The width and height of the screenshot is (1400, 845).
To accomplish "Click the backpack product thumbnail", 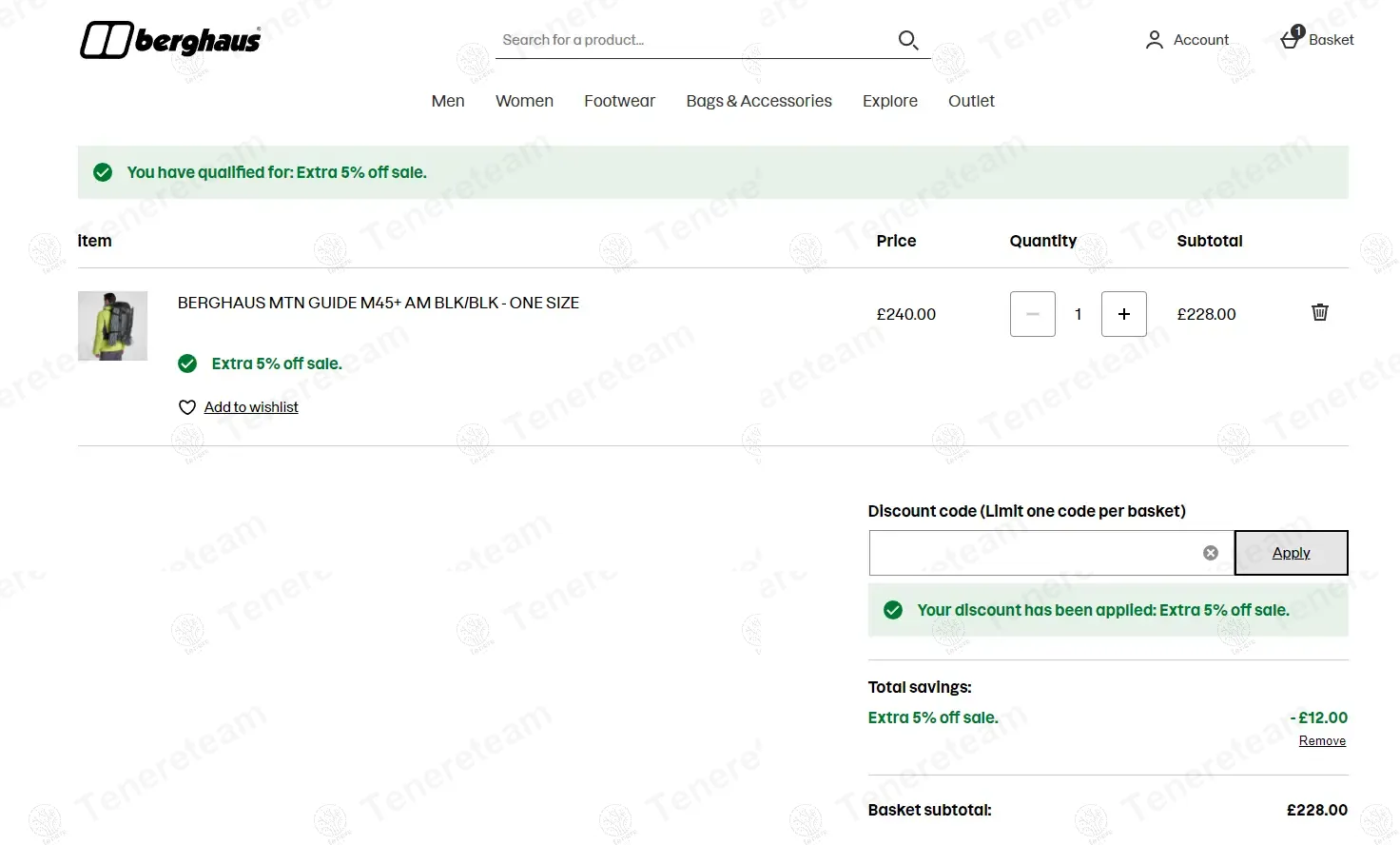I will coord(112,325).
